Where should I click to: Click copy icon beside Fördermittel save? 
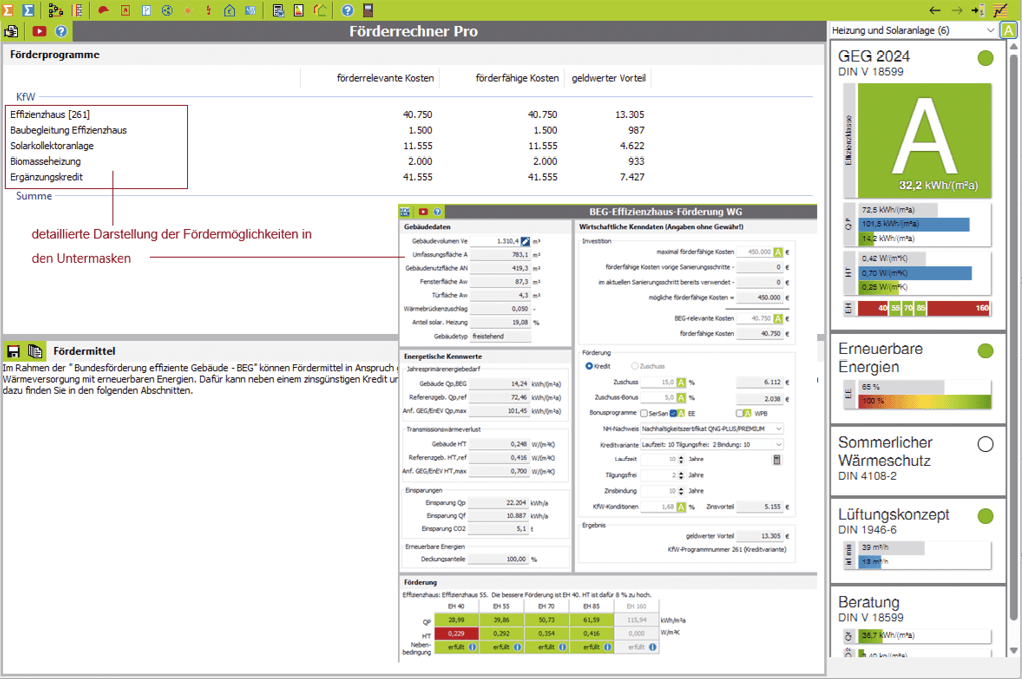click(35, 351)
